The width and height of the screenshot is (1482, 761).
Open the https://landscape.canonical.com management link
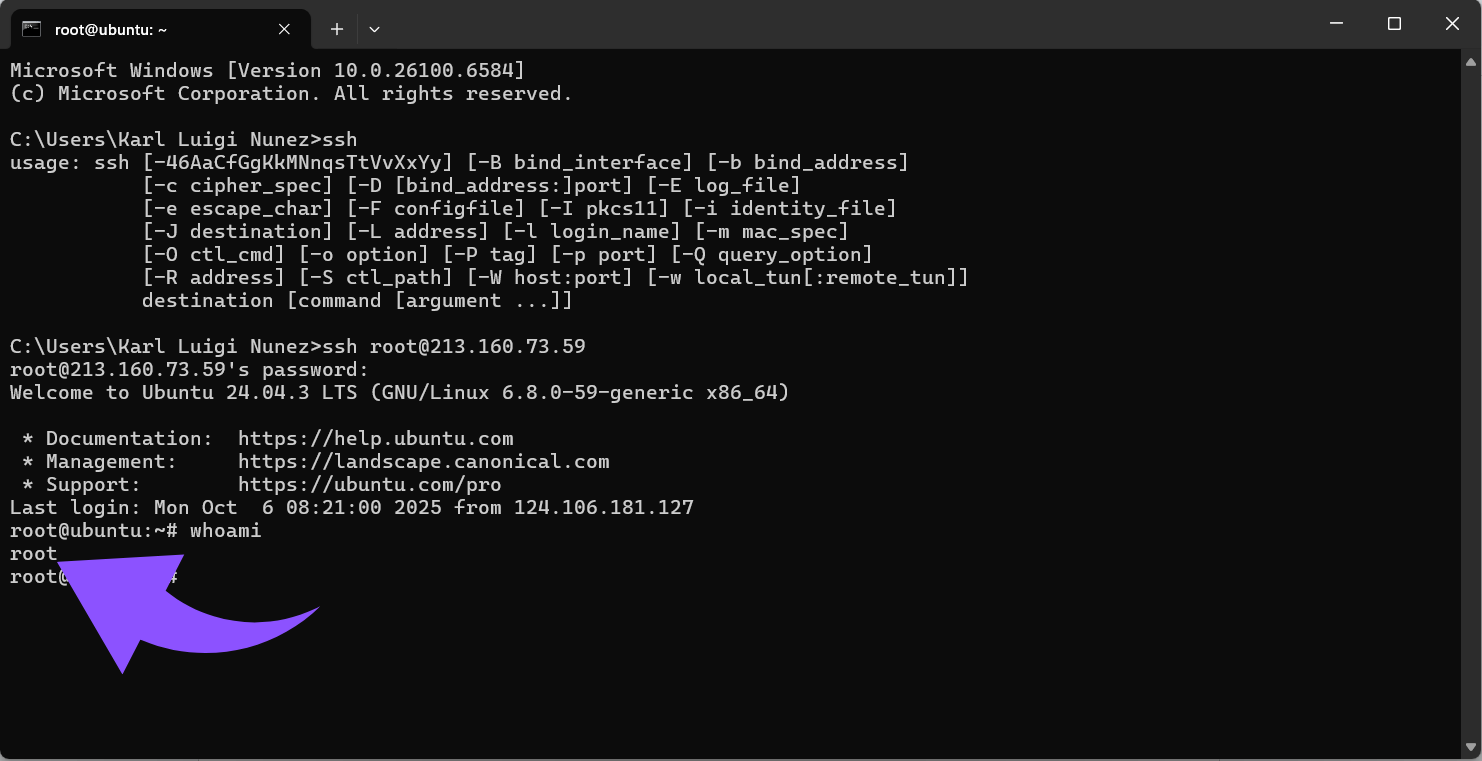(x=423, y=462)
